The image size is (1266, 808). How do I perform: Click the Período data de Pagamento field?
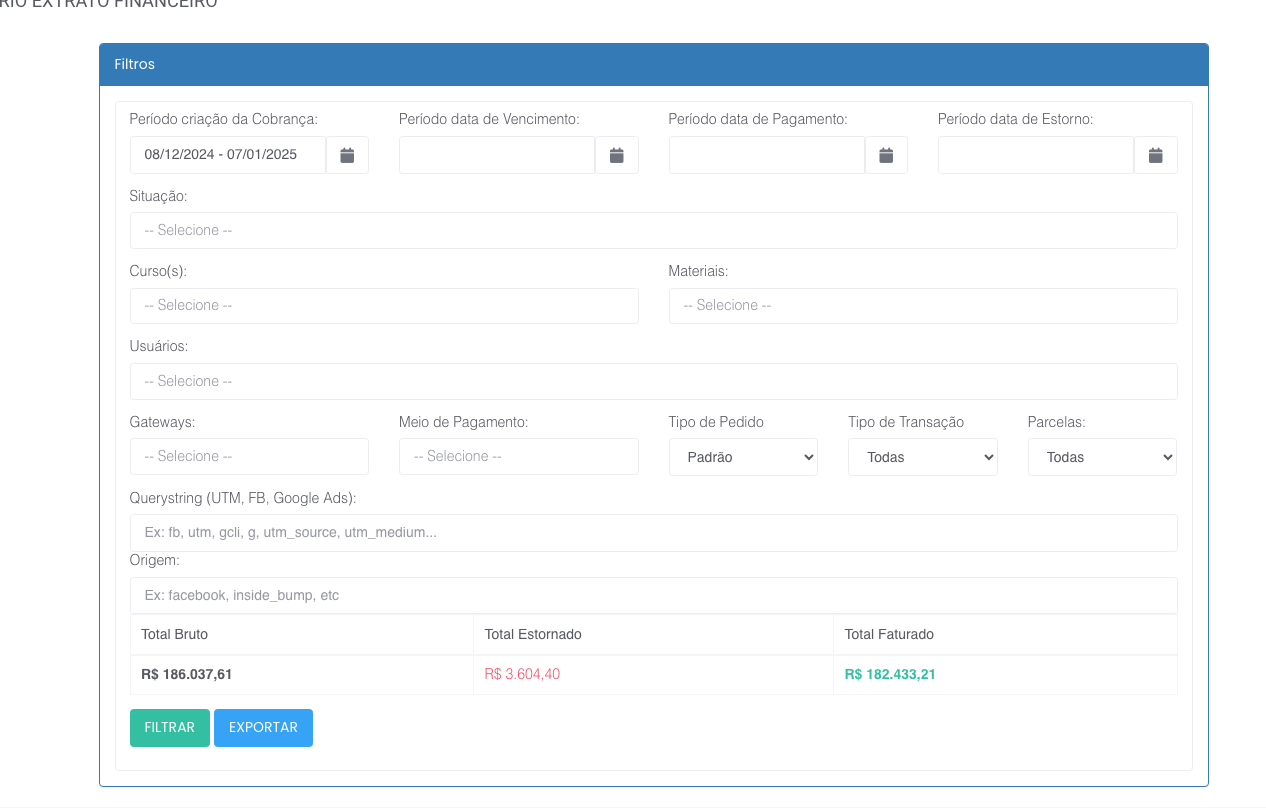pos(766,155)
